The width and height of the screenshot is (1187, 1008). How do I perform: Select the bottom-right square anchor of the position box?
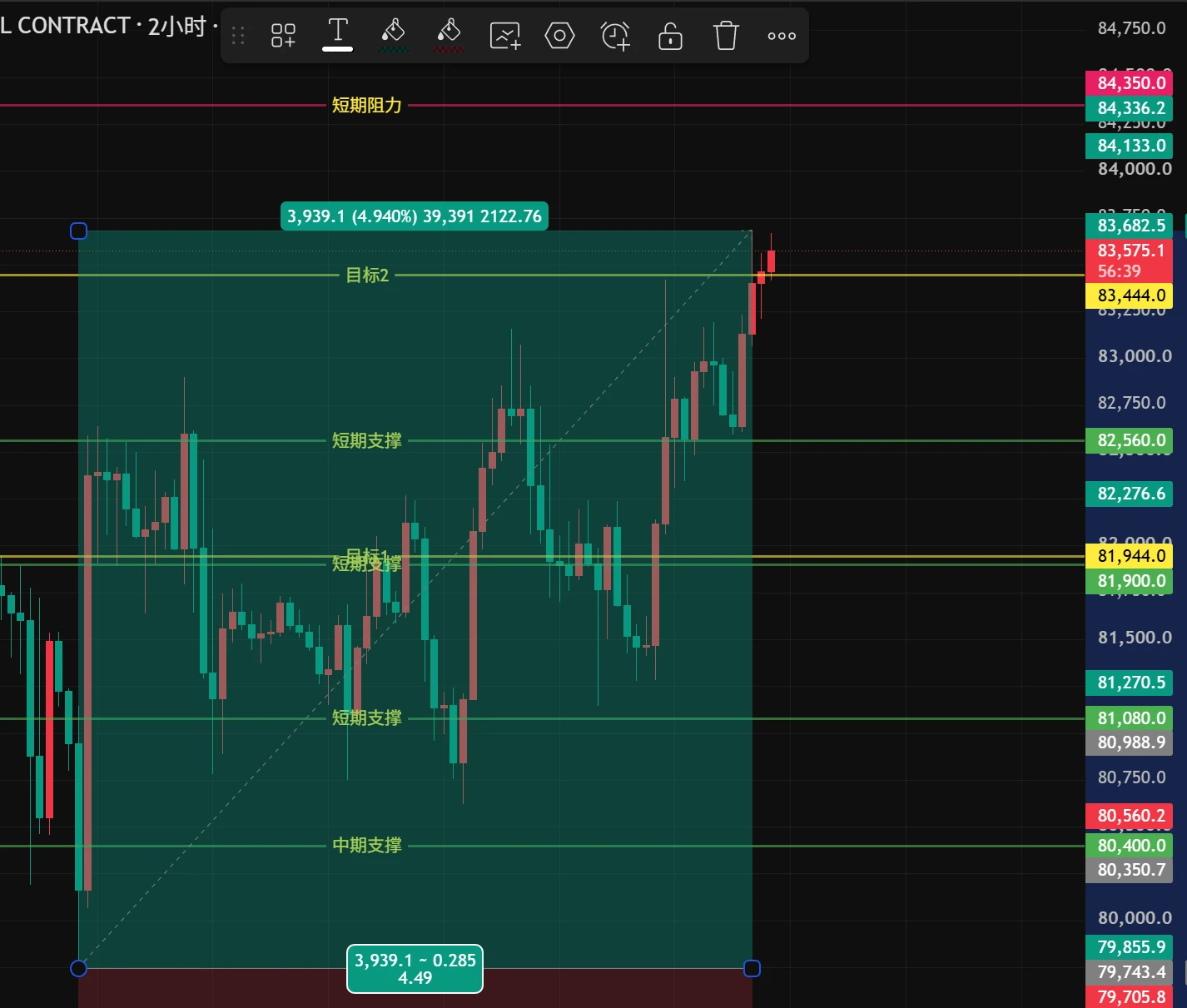pos(752,968)
